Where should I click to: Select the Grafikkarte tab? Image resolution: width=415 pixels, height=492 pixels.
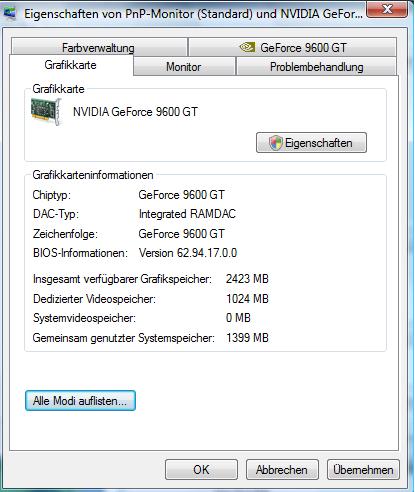[71, 65]
